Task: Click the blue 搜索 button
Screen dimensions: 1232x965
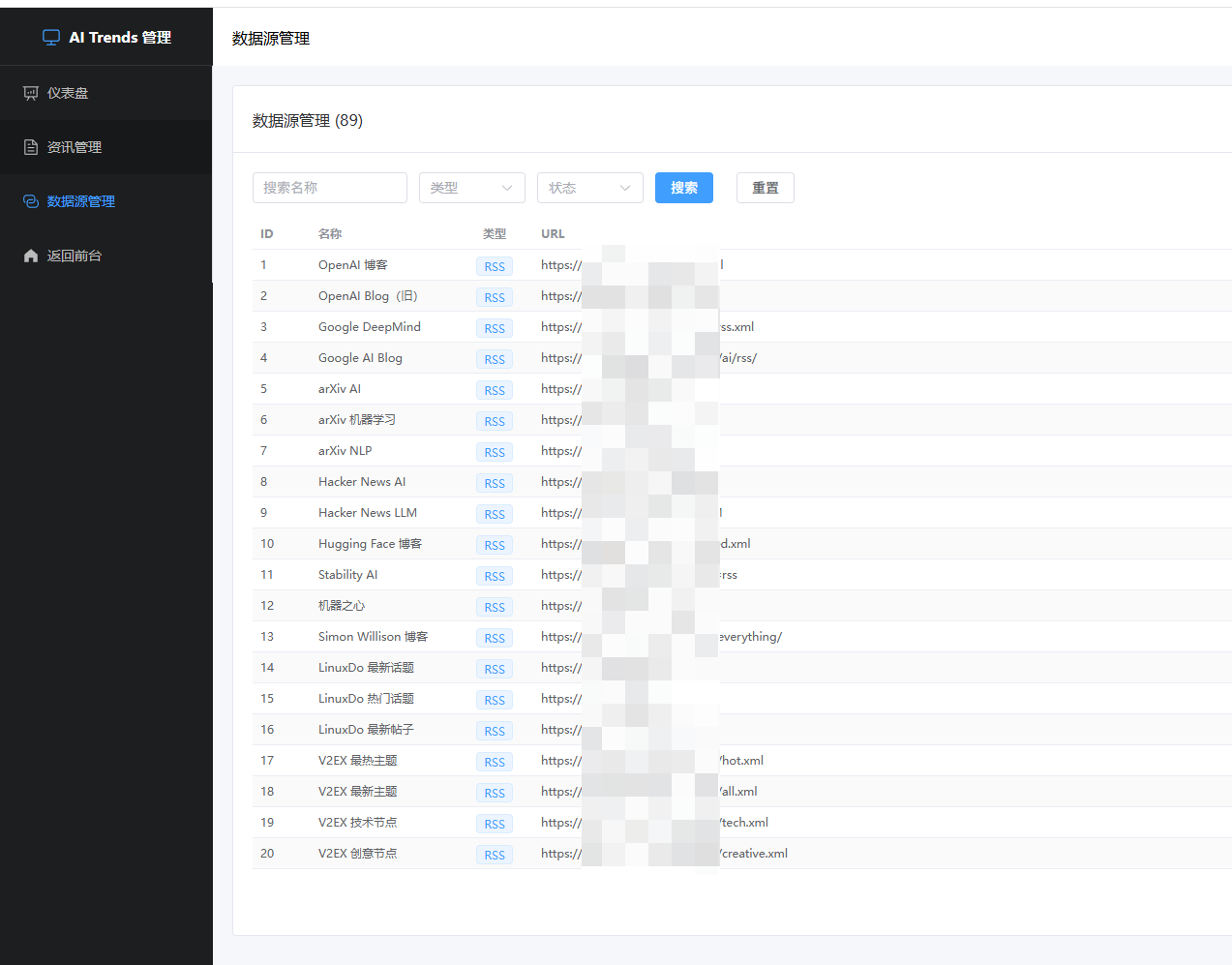Action: (x=684, y=188)
